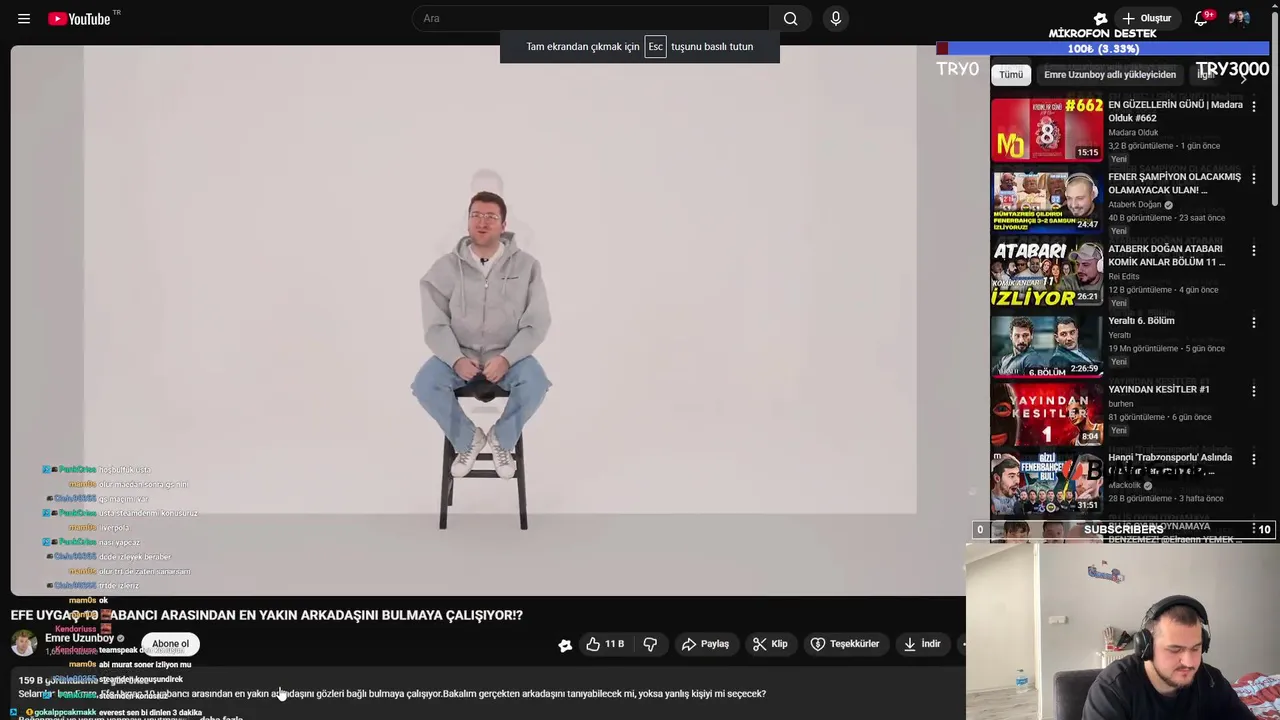Open YAYINDAN KESİTLER #1 video title

coord(1158,389)
